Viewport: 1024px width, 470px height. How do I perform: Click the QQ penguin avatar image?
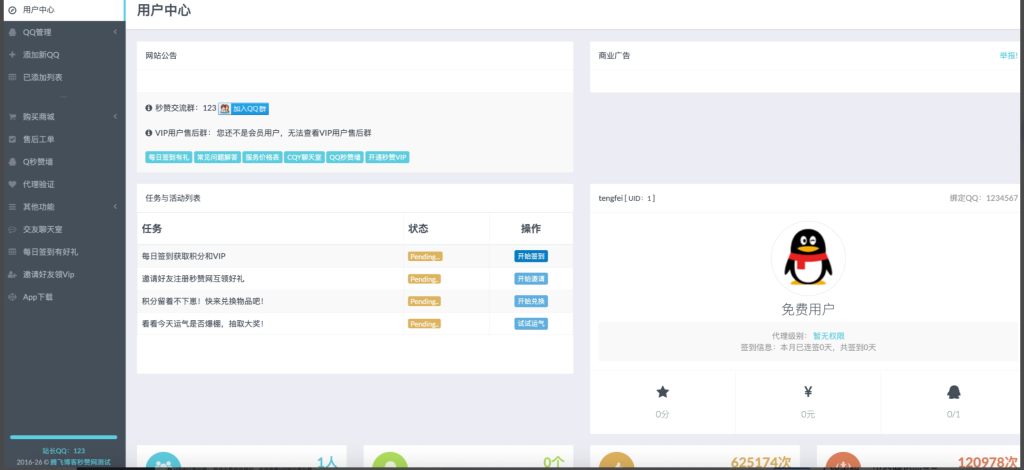[807, 257]
